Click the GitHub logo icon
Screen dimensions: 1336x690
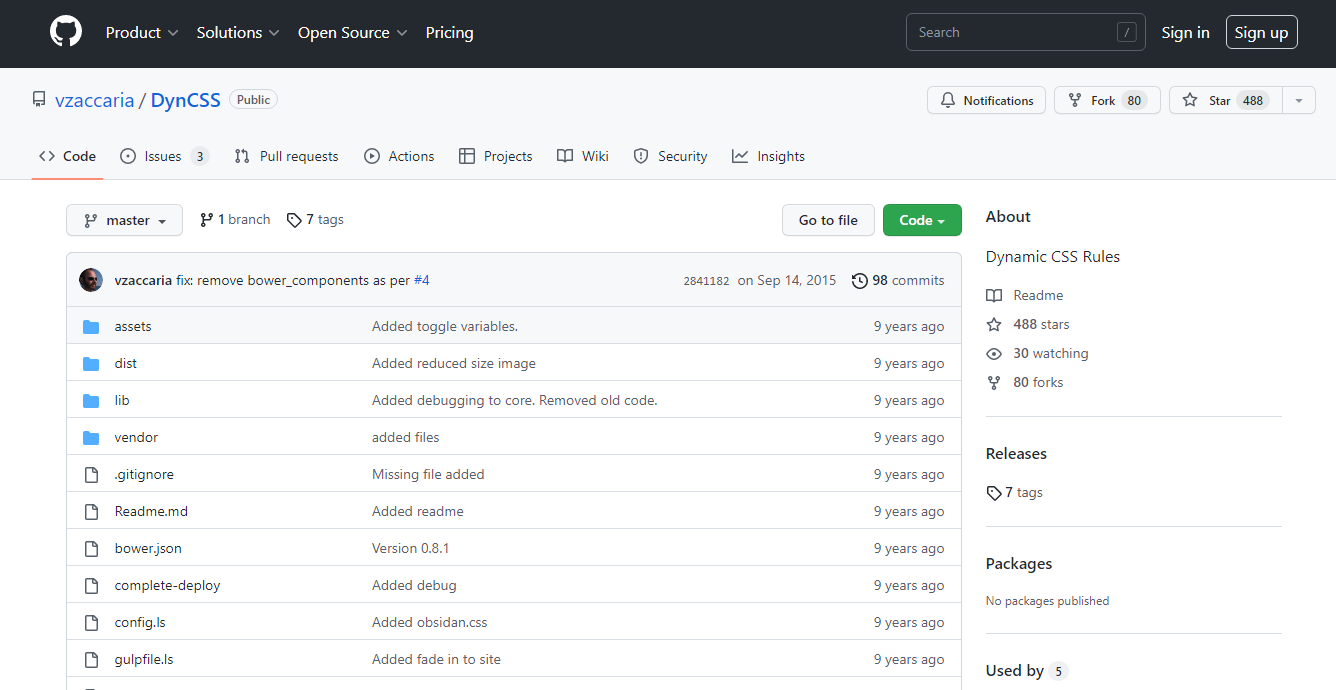pos(65,31)
